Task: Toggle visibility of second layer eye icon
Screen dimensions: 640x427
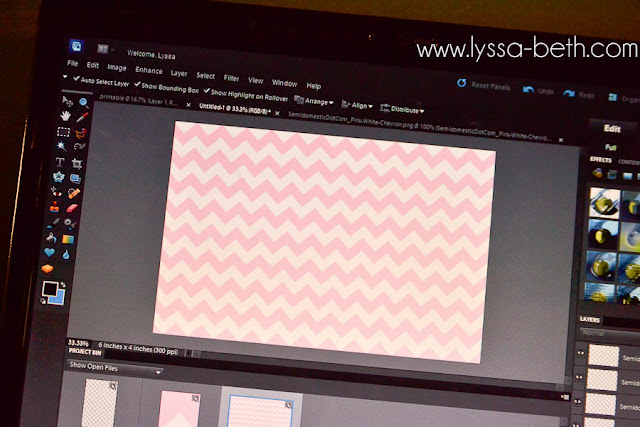Action: 579,377
